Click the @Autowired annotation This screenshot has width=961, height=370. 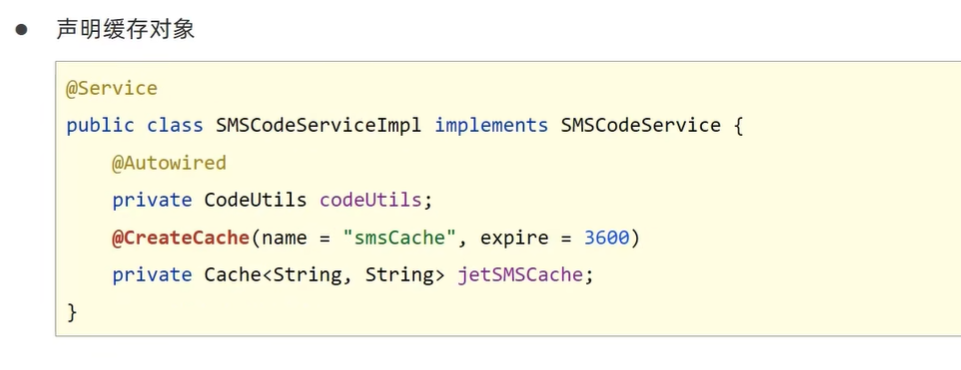tap(169, 164)
